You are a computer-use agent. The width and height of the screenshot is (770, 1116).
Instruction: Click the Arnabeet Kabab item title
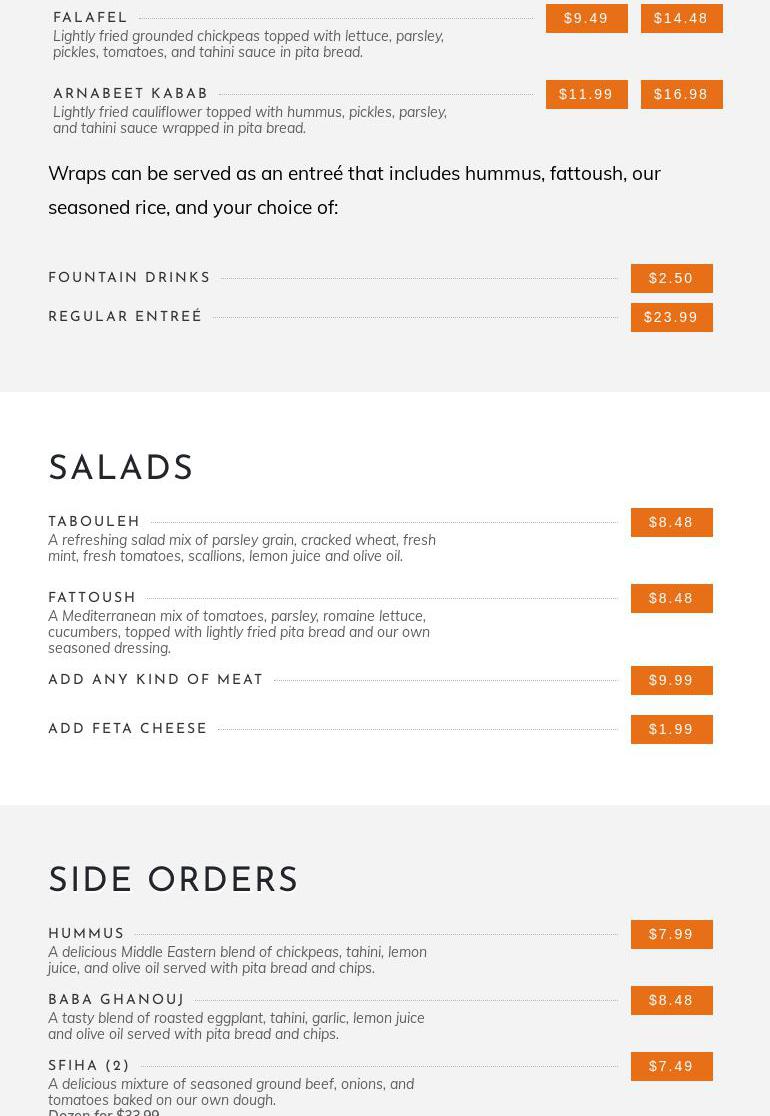pyautogui.click(x=131, y=94)
